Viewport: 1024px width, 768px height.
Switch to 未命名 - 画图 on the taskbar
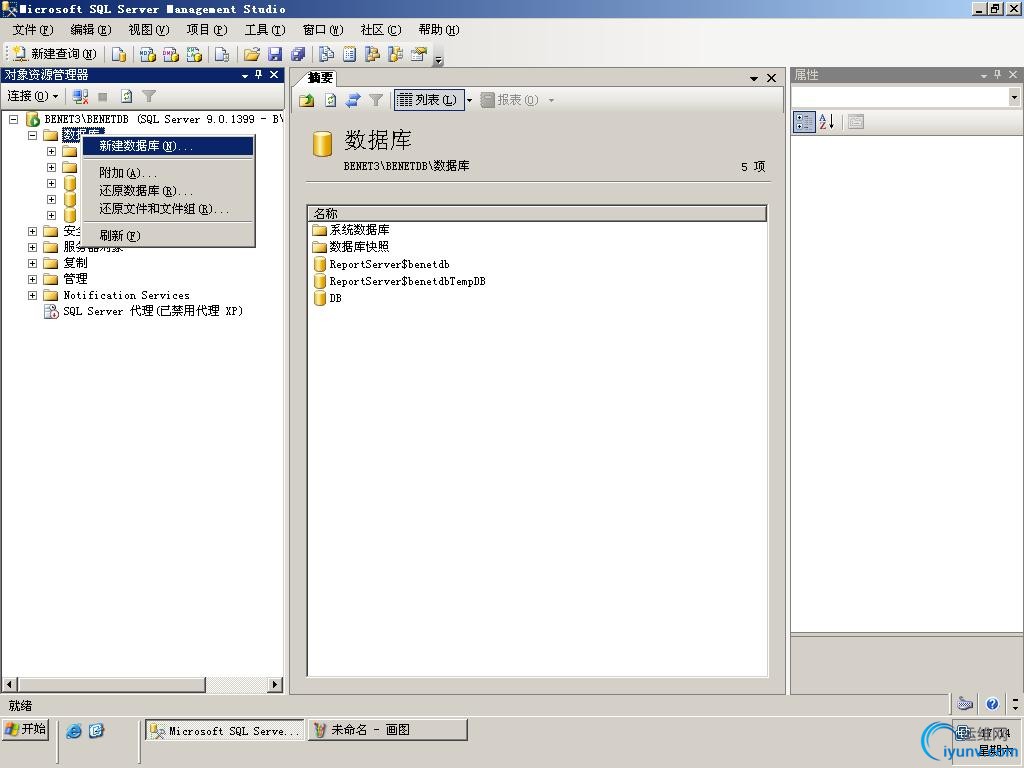click(388, 730)
